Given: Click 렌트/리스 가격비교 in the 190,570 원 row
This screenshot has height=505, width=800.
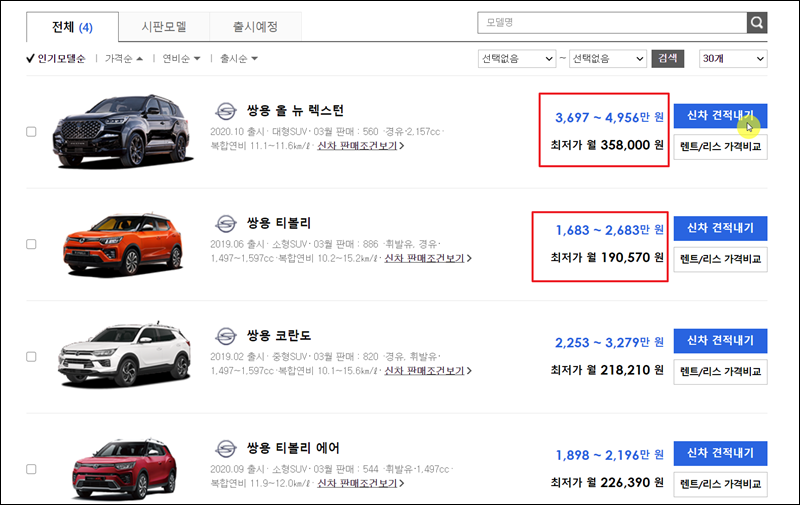Looking at the screenshot, I should (x=720, y=259).
